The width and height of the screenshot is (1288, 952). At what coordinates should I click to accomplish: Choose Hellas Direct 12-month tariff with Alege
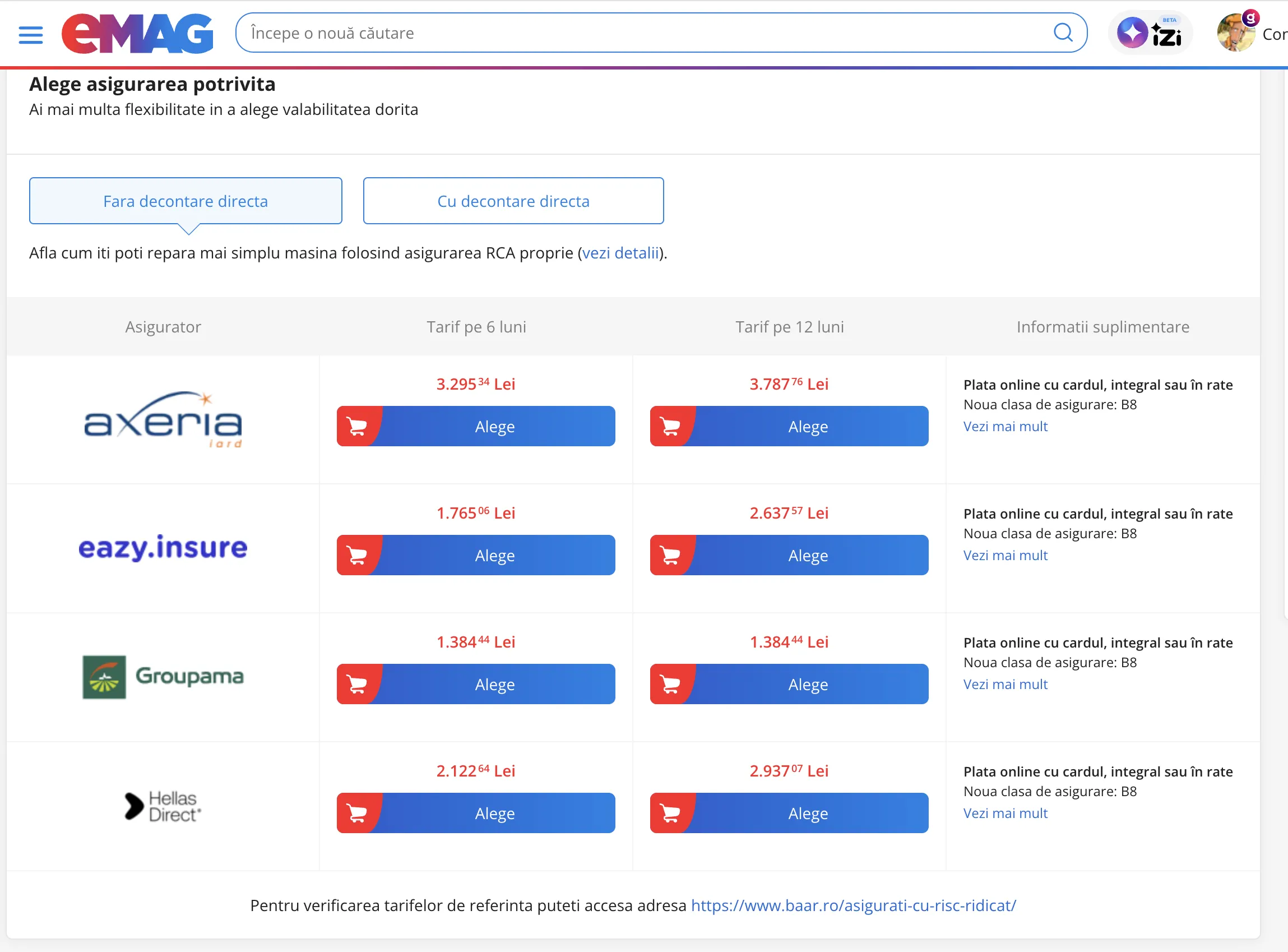point(789,814)
